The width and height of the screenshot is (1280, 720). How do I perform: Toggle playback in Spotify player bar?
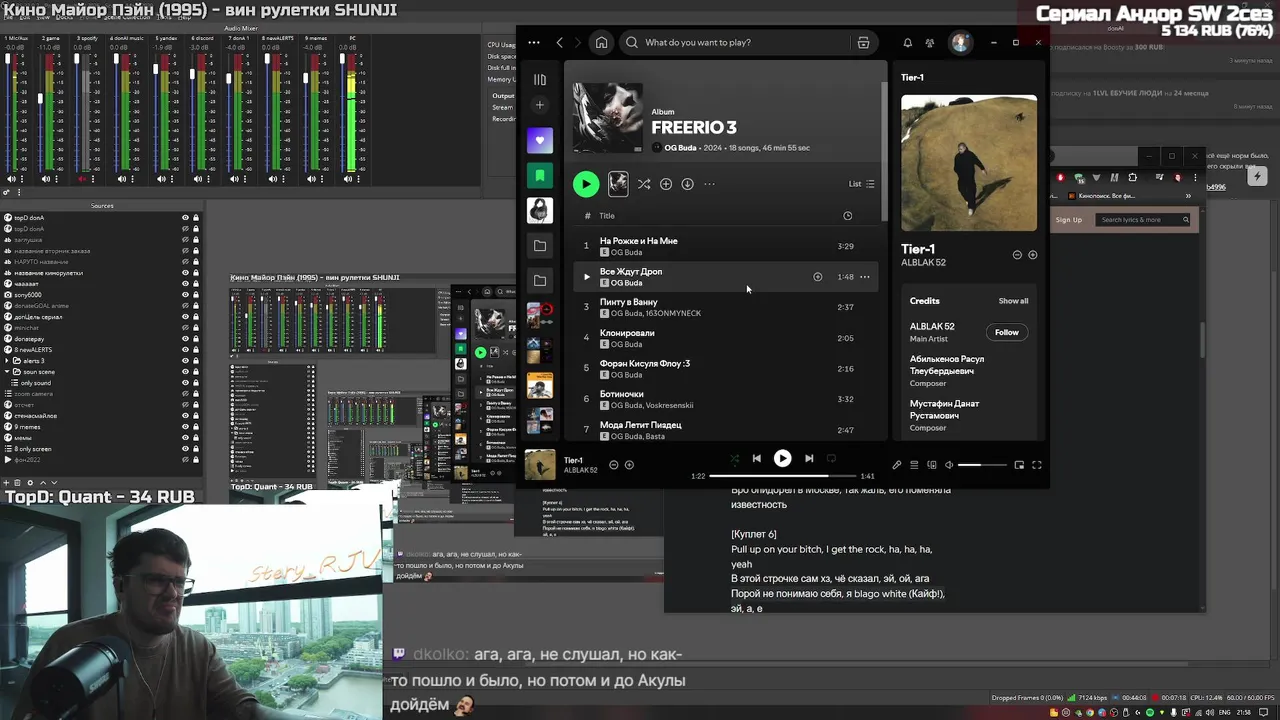click(782, 458)
